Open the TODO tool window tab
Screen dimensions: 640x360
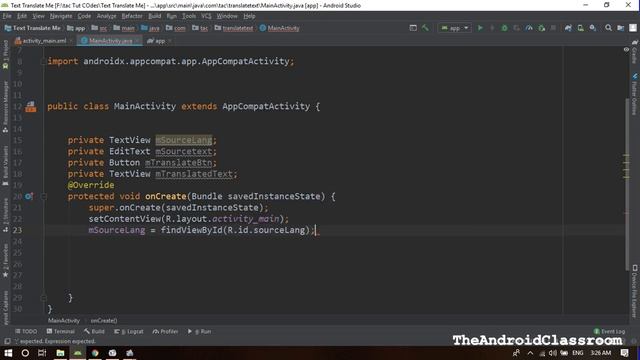pos(26,331)
